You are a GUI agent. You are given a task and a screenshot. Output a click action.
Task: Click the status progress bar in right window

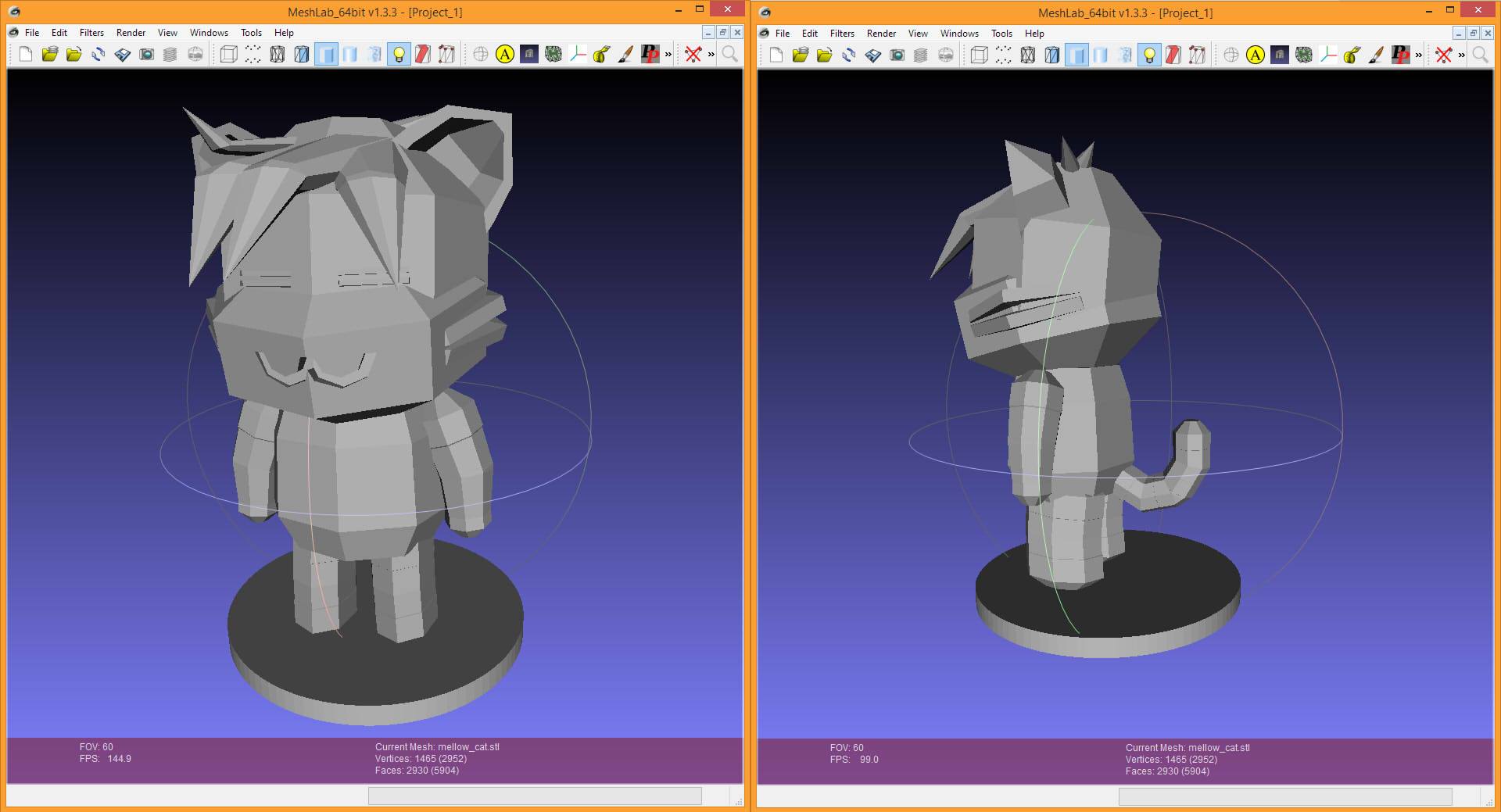1284,796
